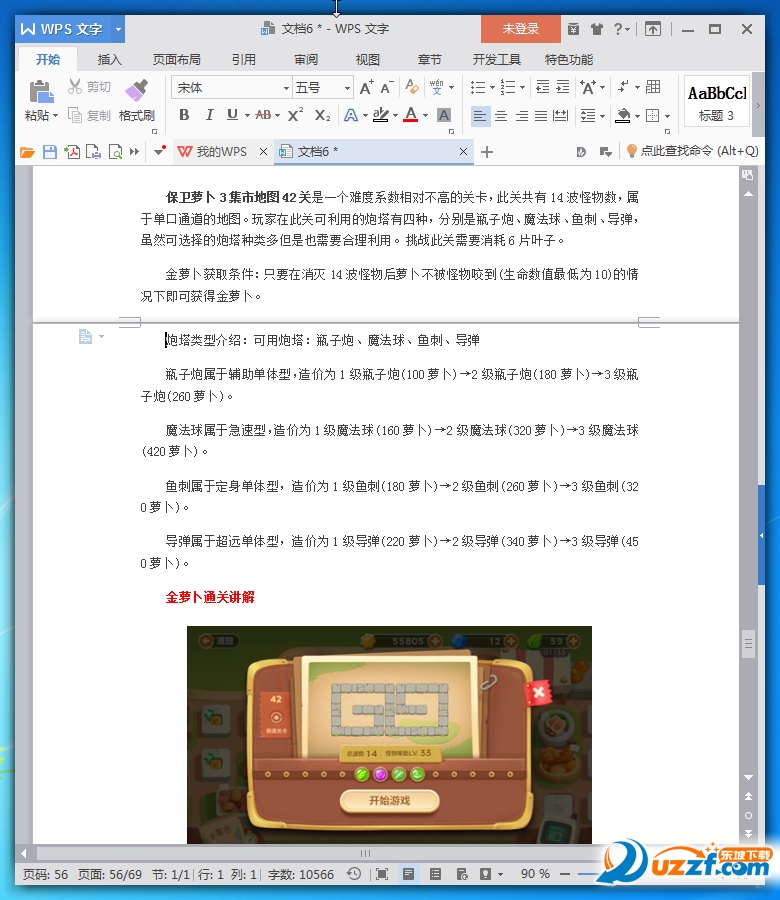This screenshot has height=900, width=780.
Task: Switch to 我的WPS document tab
Action: (x=221, y=152)
